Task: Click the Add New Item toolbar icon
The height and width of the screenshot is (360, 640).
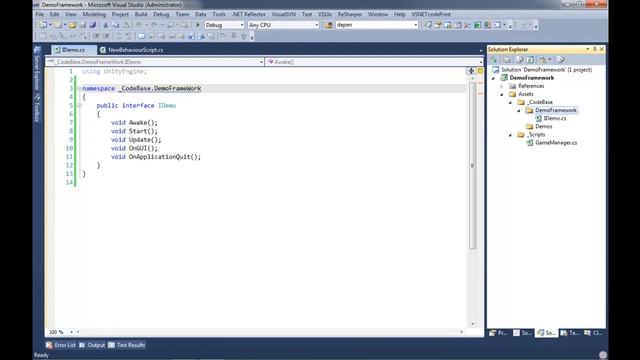Action: point(58,25)
